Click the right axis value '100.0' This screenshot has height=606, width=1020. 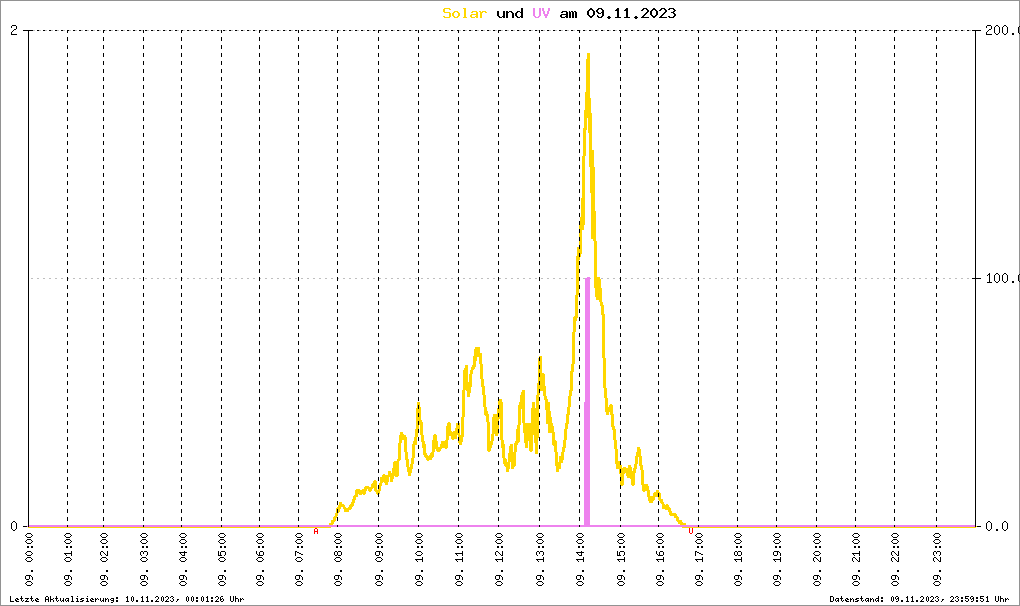tap(1002, 278)
